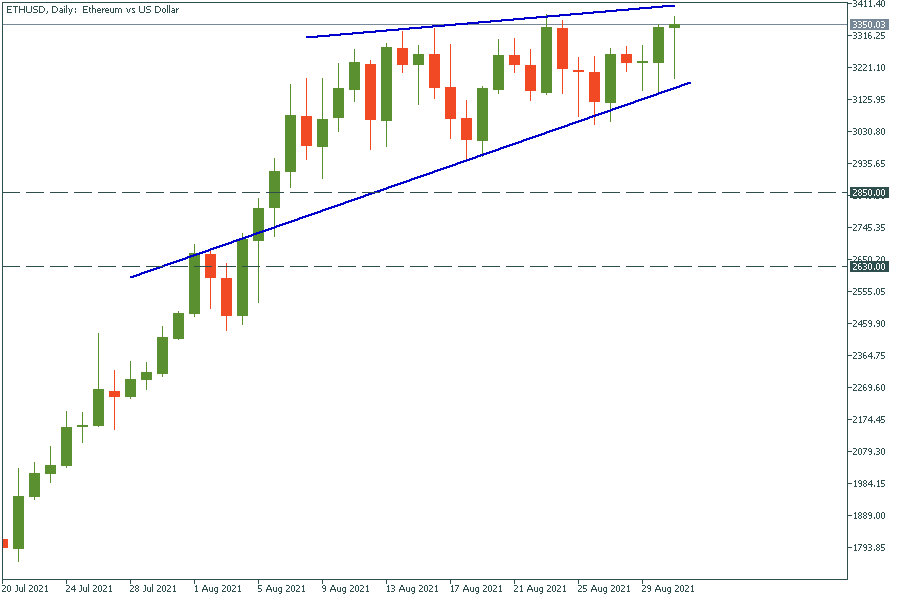This screenshot has width=900, height=600.
Task: Select the upper blue resistance trendline
Action: click(x=500, y=24)
